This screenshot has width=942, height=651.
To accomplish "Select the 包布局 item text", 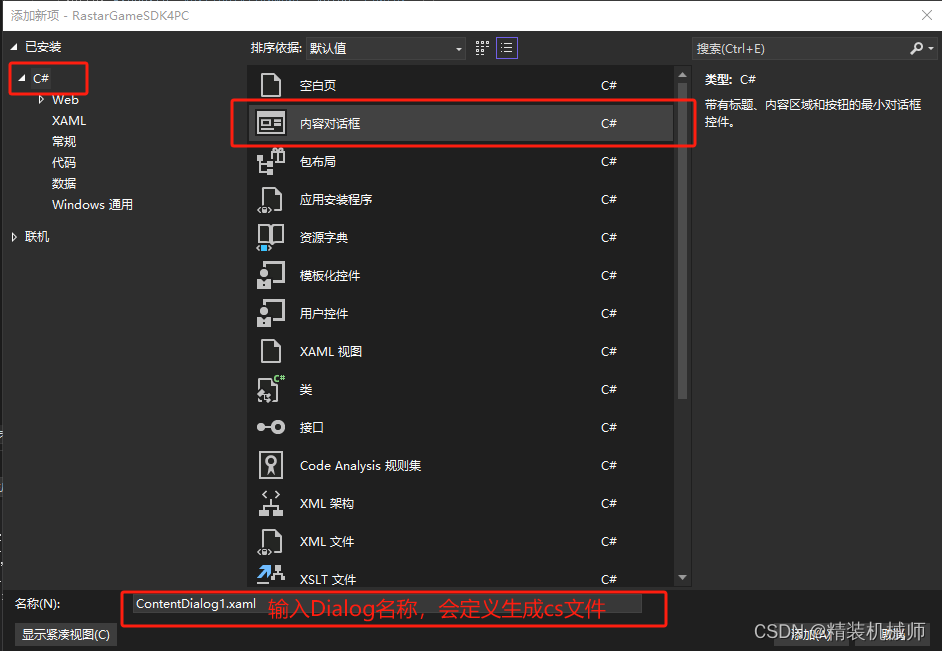I will (x=318, y=162).
